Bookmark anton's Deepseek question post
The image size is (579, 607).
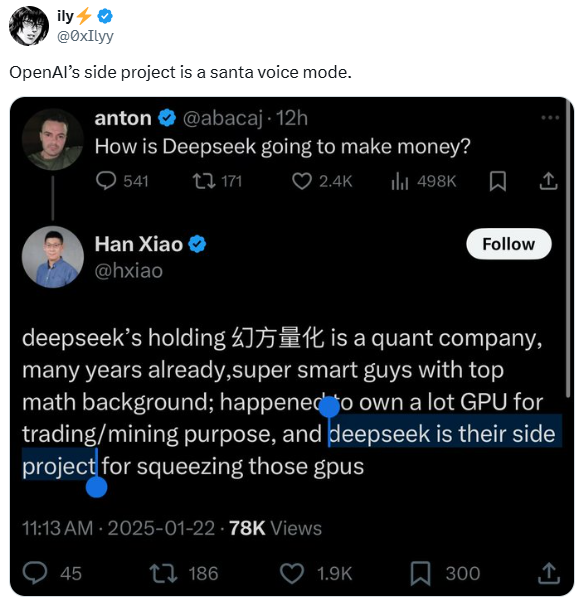[x=497, y=181]
